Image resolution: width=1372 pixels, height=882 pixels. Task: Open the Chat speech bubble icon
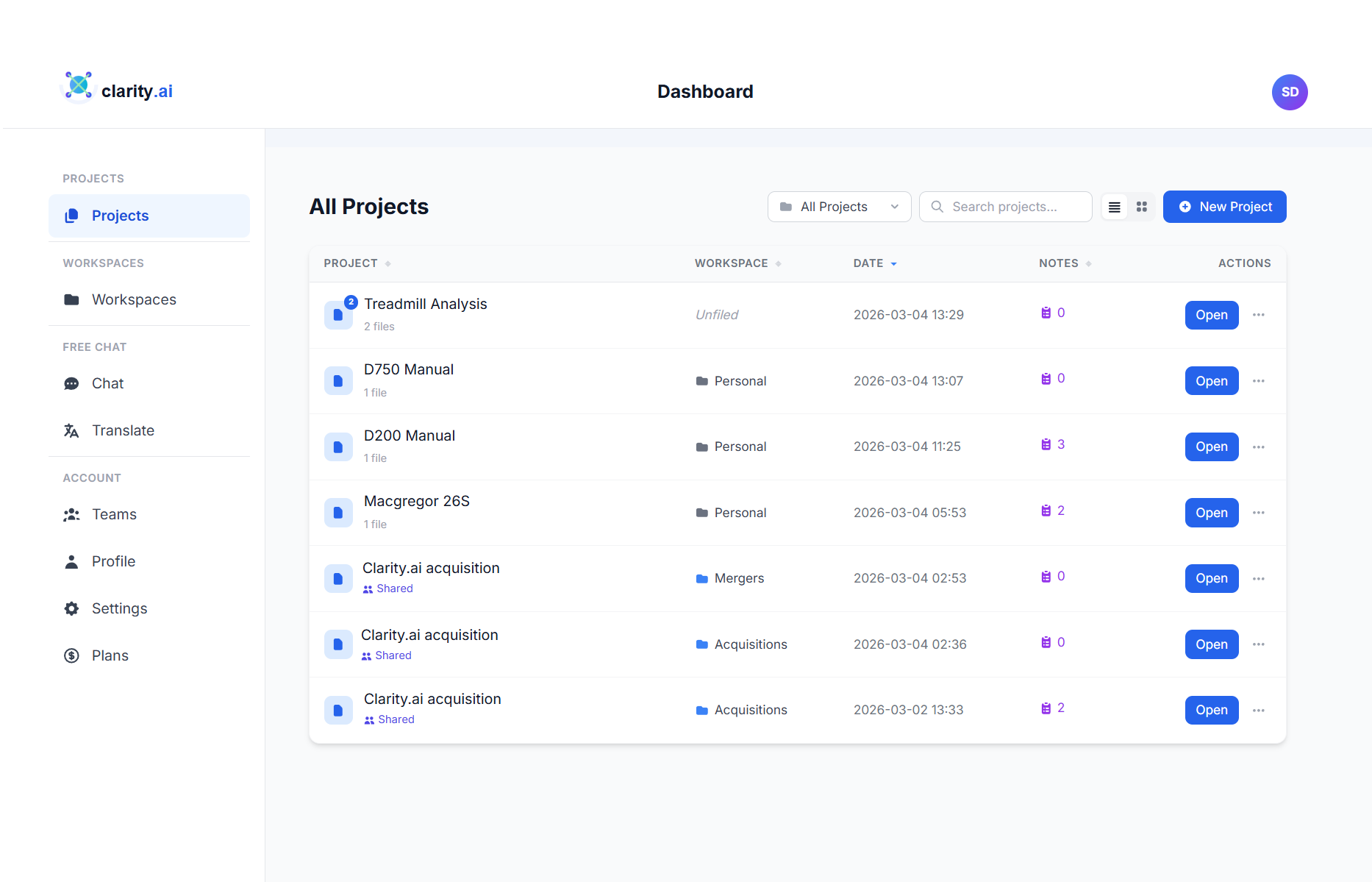(71, 383)
